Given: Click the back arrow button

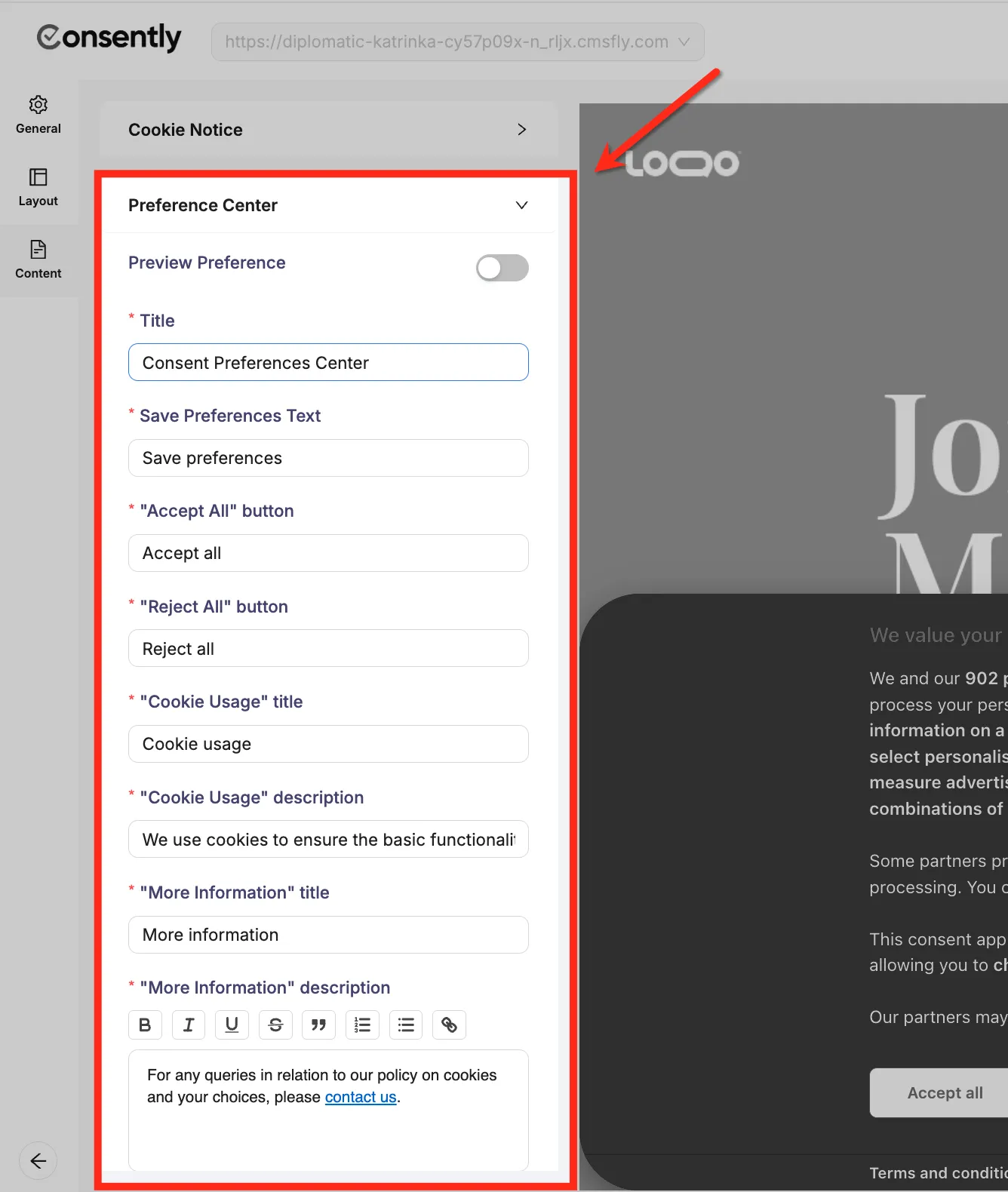Looking at the screenshot, I should (38, 1161).
